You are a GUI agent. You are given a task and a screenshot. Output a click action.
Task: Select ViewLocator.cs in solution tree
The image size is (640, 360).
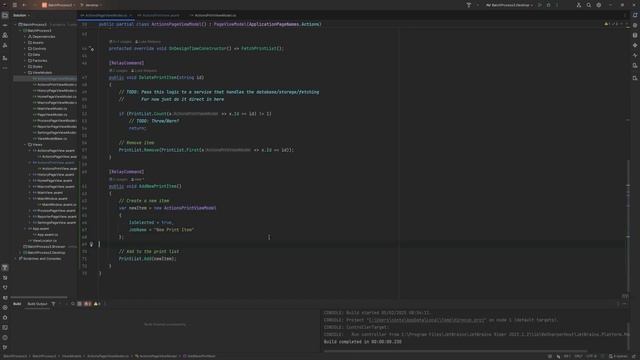(x=42, y=241)
